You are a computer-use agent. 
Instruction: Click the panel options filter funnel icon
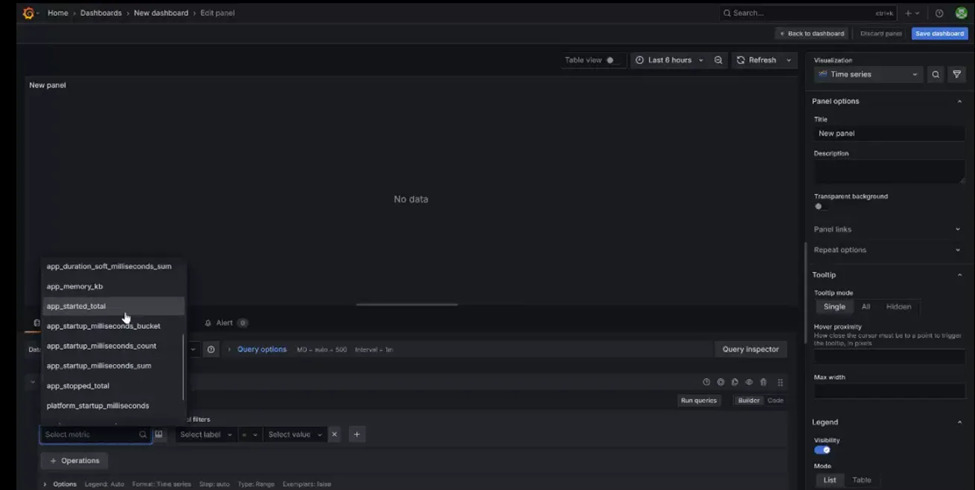click(x=957, y=75)
